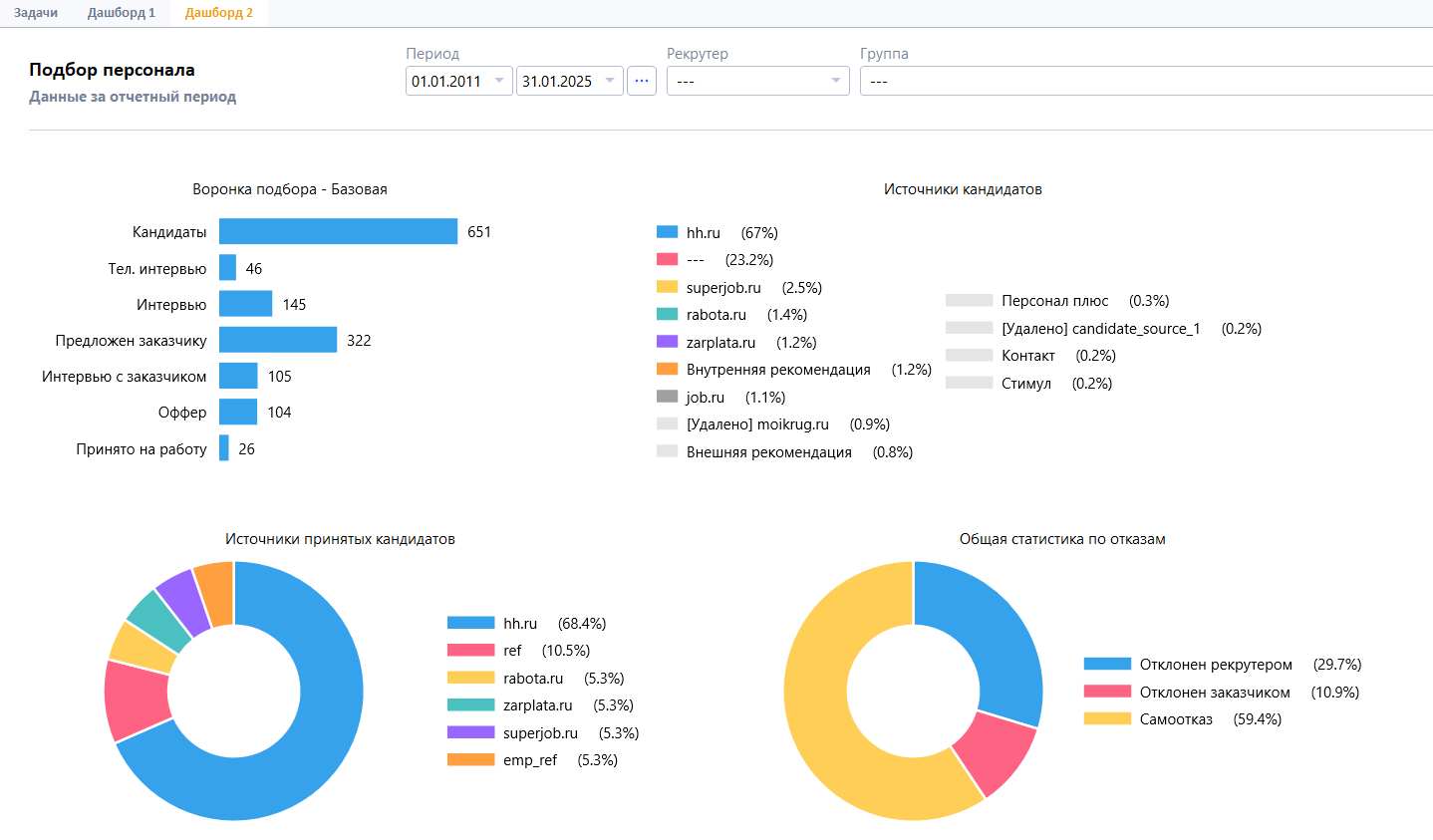Toggle [Удалено] candidate_source_1 legend swatch

coord(970,328)
